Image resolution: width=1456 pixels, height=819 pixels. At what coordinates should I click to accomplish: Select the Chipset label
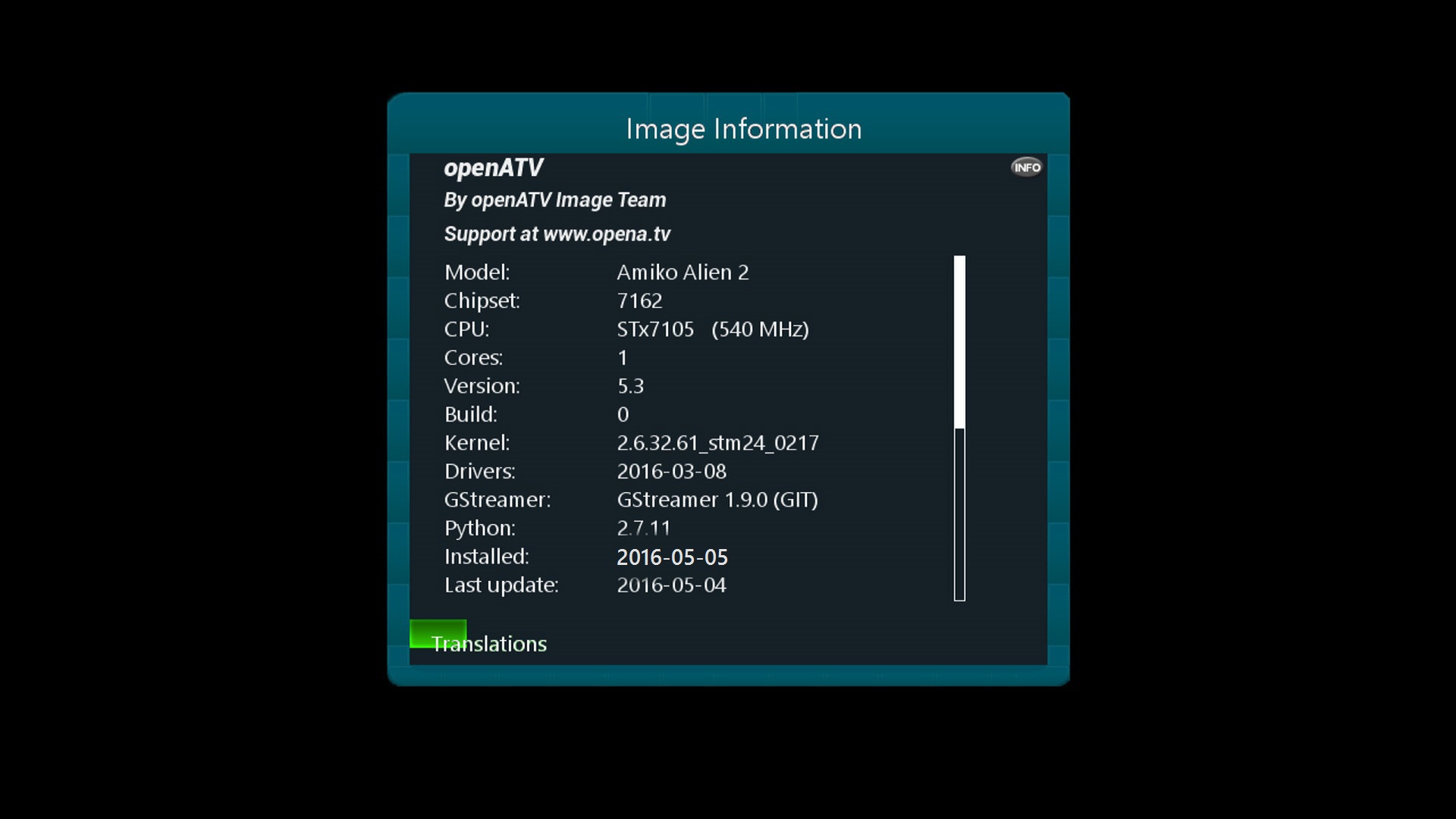tap(482, 301)
